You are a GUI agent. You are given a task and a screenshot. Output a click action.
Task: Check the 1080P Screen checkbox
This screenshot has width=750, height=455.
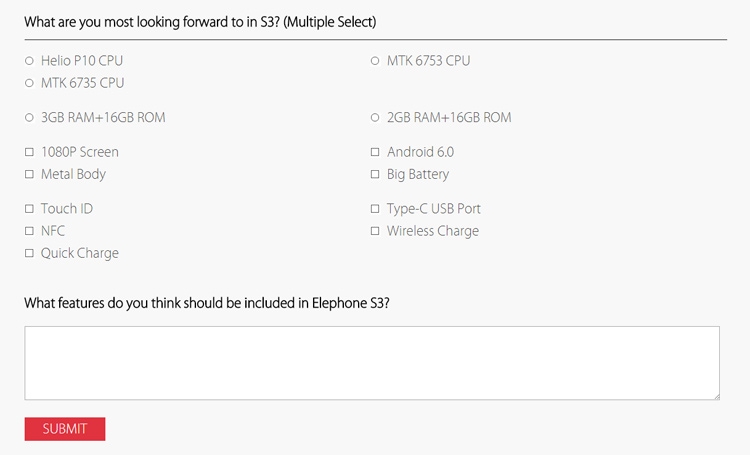point(29,152)
